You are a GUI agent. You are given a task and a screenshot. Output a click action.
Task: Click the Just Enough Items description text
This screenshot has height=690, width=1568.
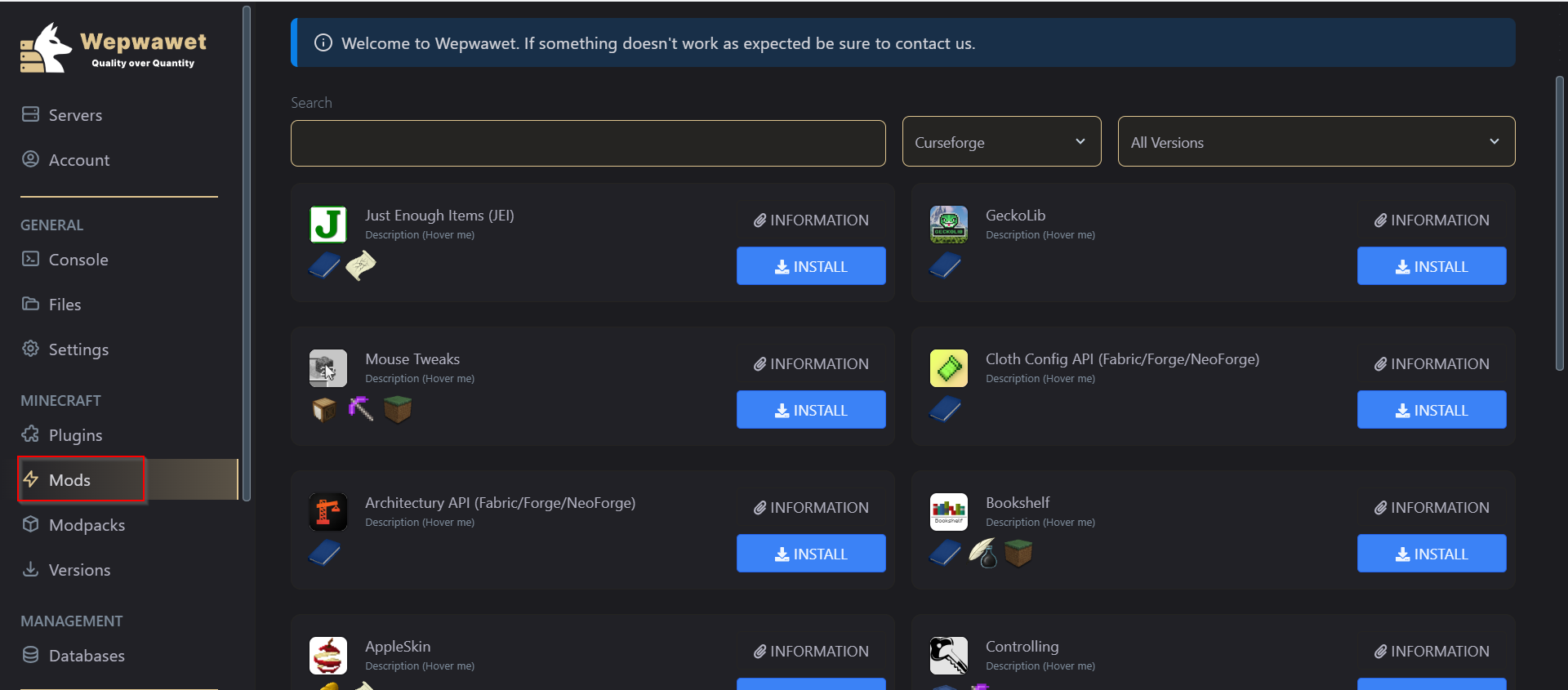tap(420, 235)
